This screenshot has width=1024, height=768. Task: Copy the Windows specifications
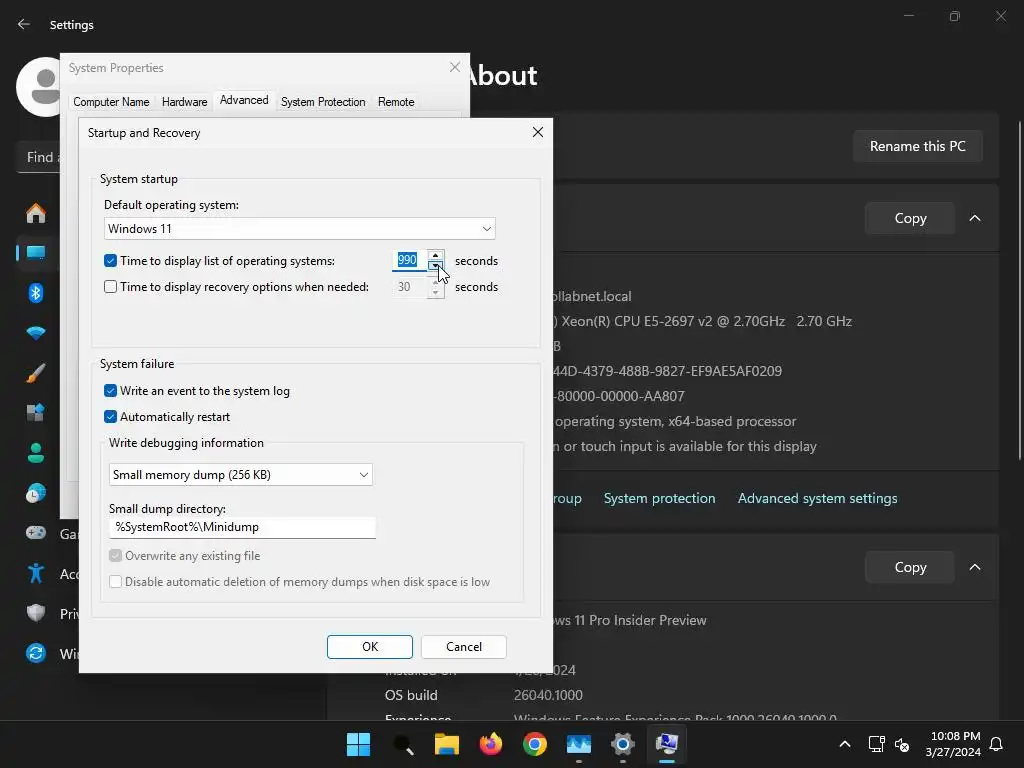[x=910, y=567]
